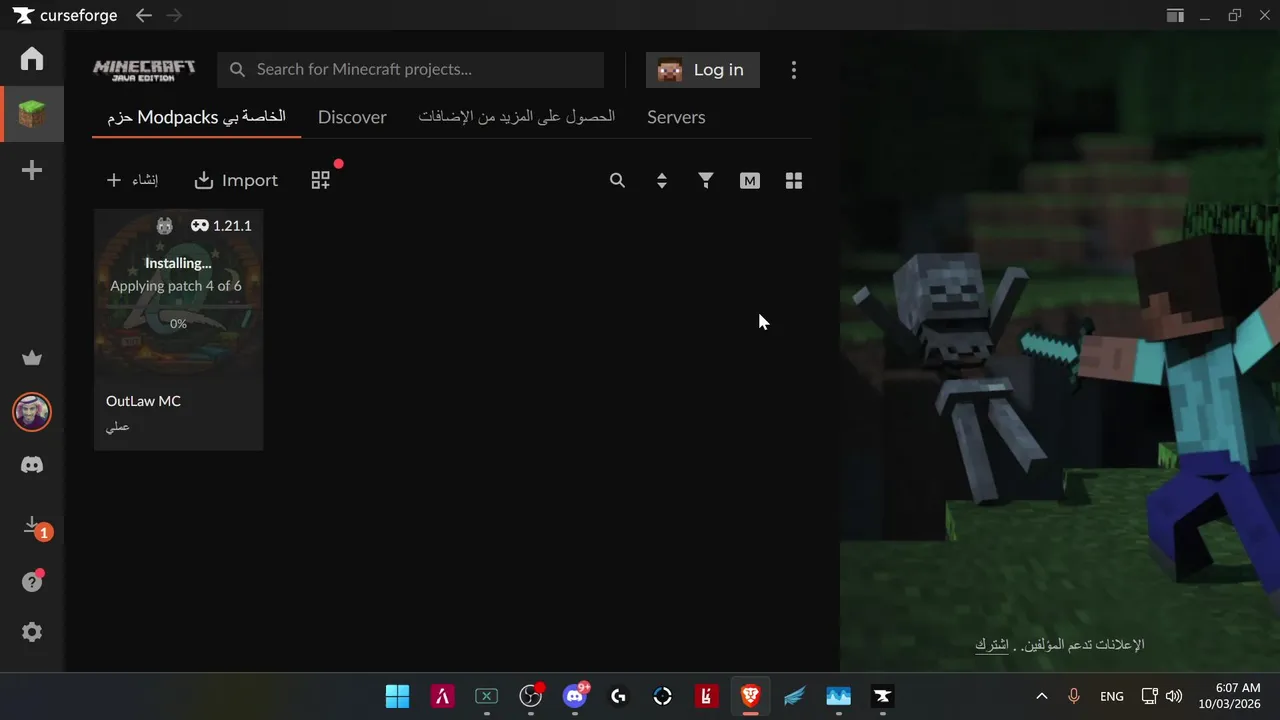Toggle the sidebar layout icon in title bar

point(1175,15)
